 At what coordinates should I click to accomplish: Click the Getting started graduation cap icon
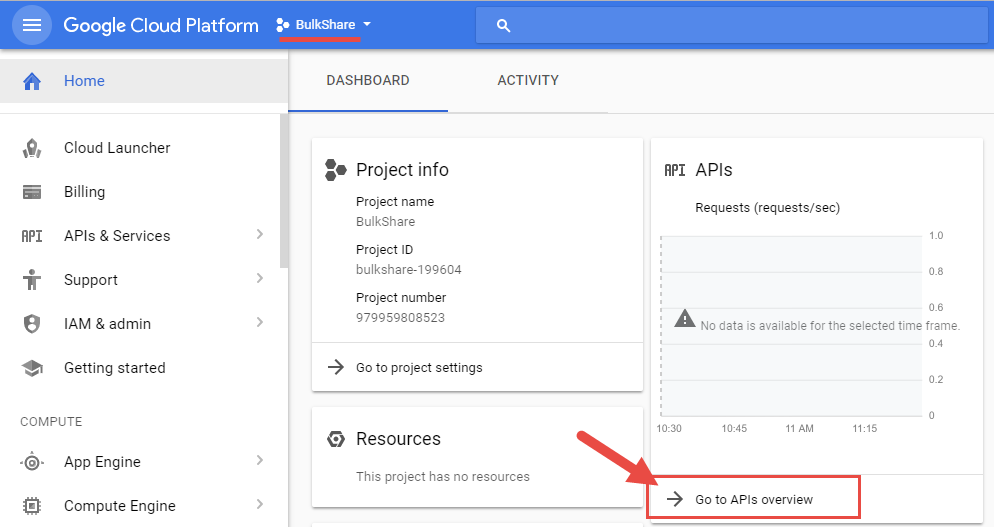(32, 368)
